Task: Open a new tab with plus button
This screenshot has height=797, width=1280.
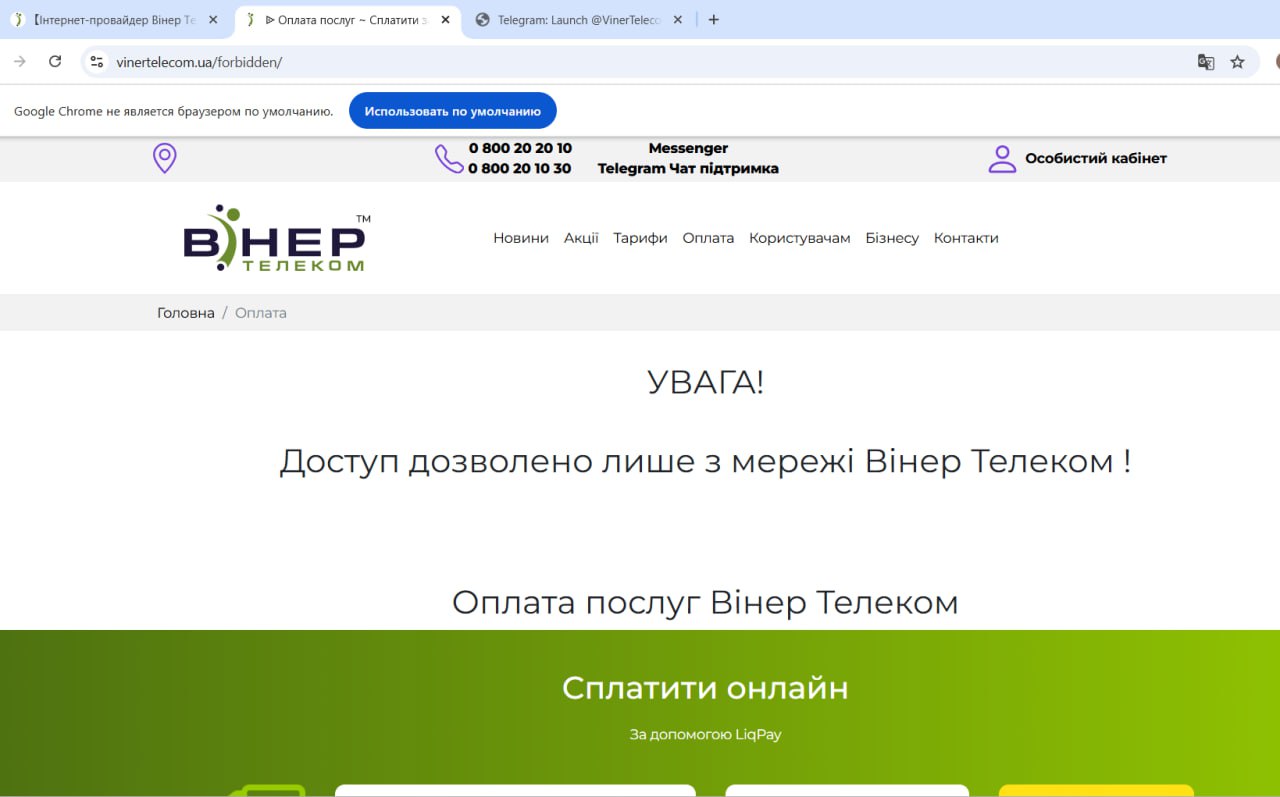Action: 713,20
